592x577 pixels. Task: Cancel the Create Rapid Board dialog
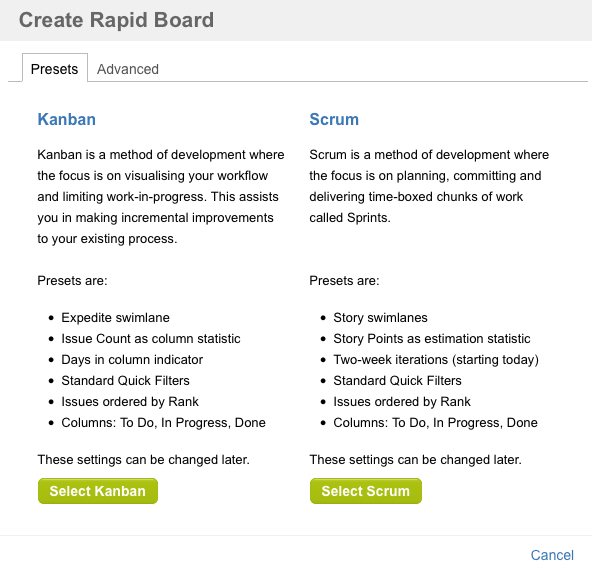552,555
